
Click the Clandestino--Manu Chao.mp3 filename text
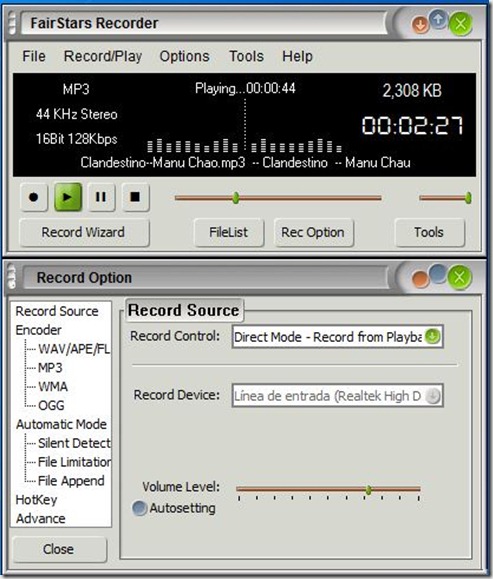(x=162, y=162)
